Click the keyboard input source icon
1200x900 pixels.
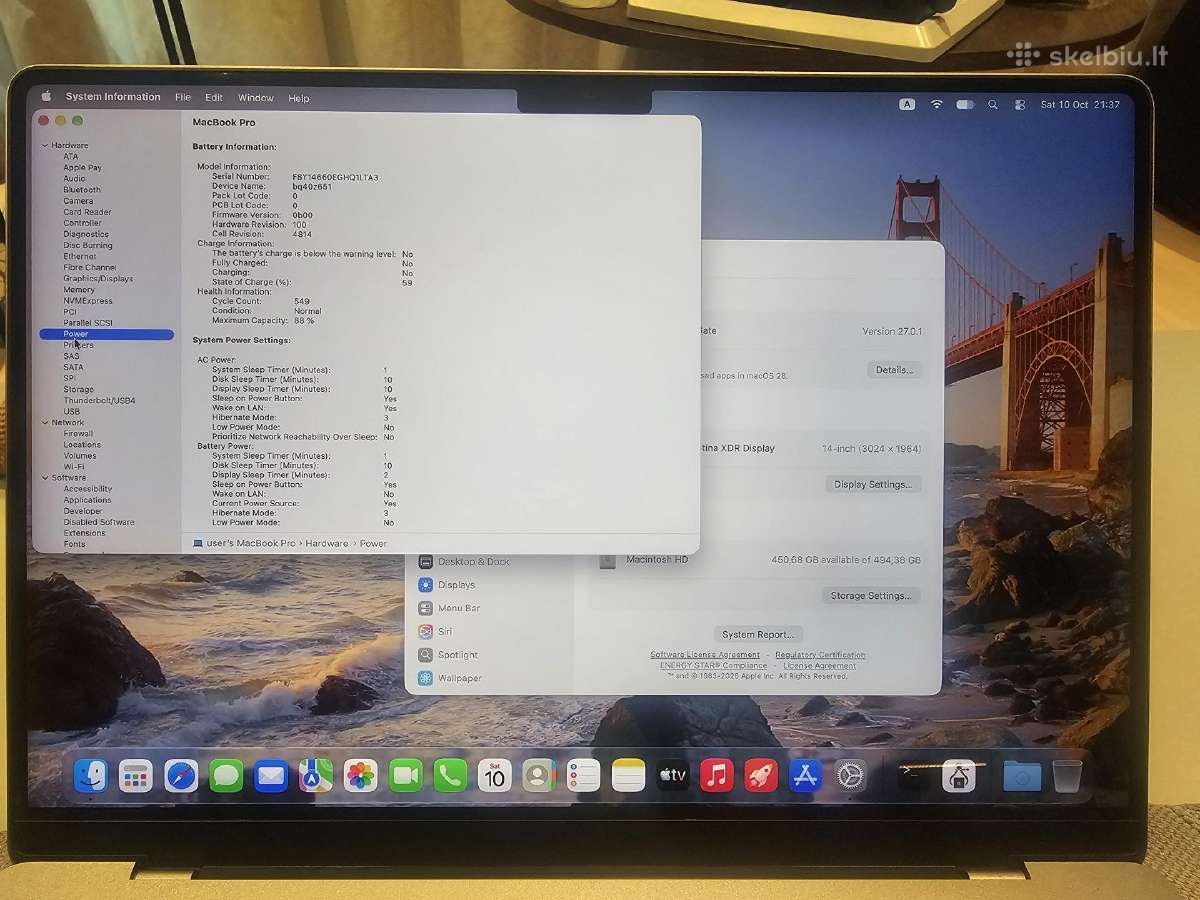coord(907,104)
